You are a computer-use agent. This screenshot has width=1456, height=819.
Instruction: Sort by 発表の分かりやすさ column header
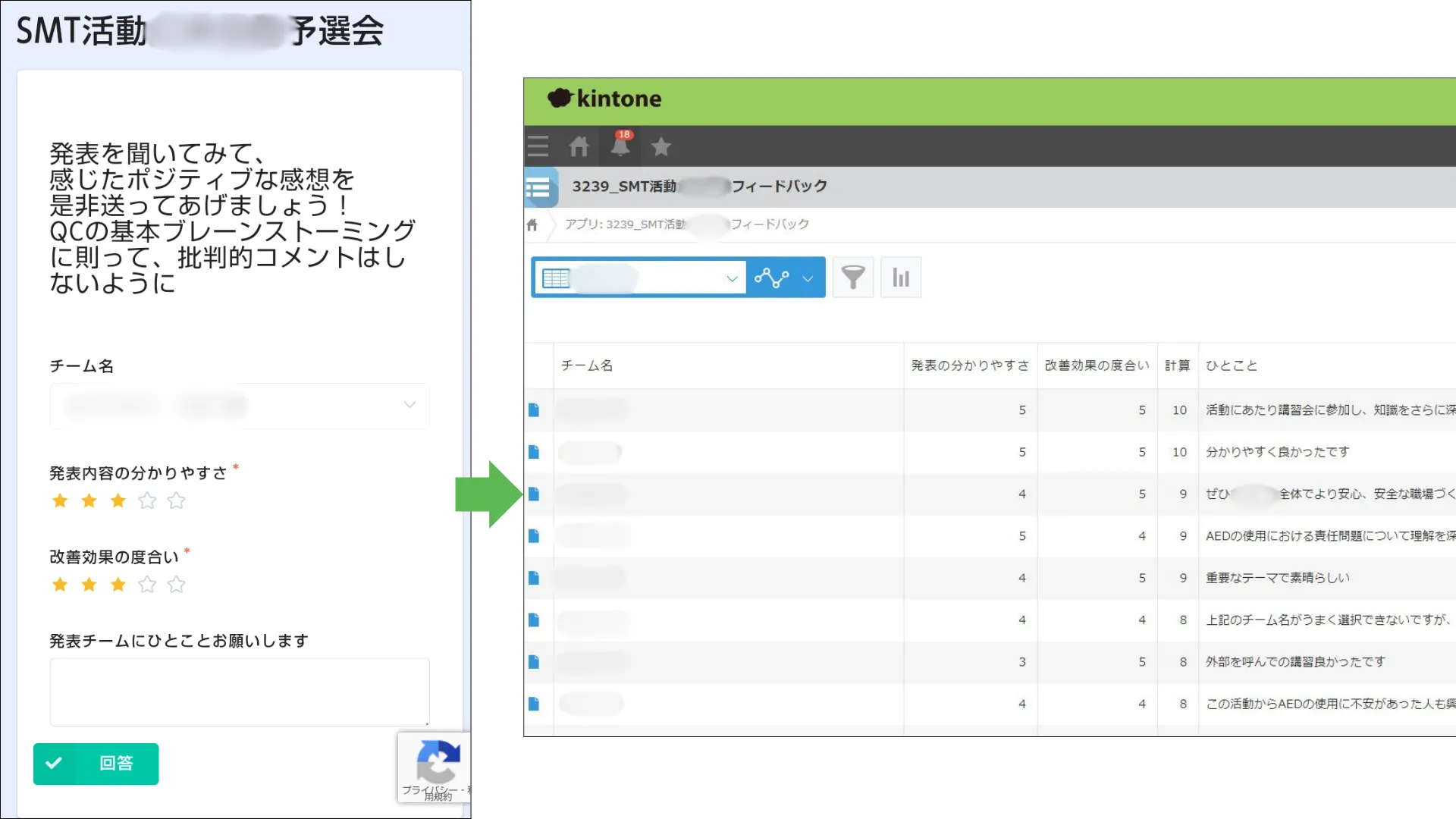pos(969,366)
